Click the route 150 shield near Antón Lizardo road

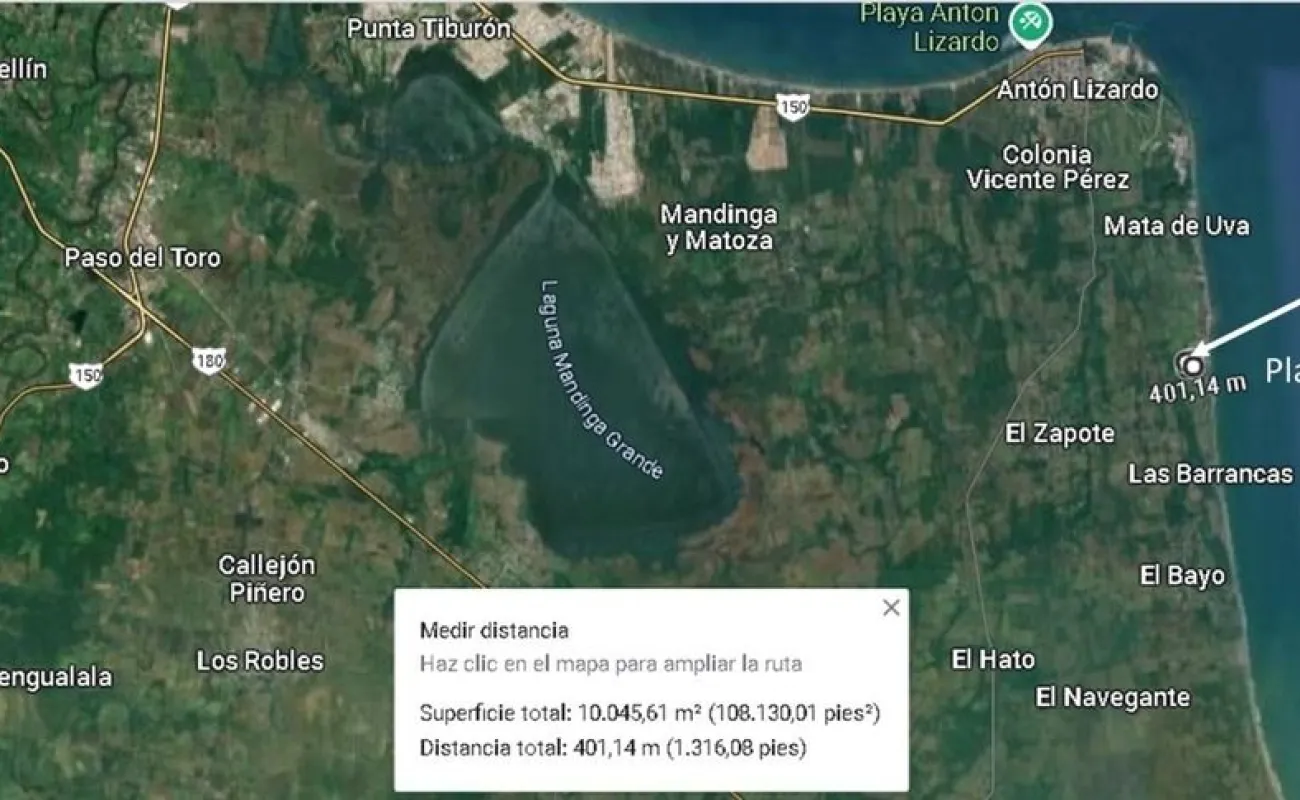coord(792,107)
